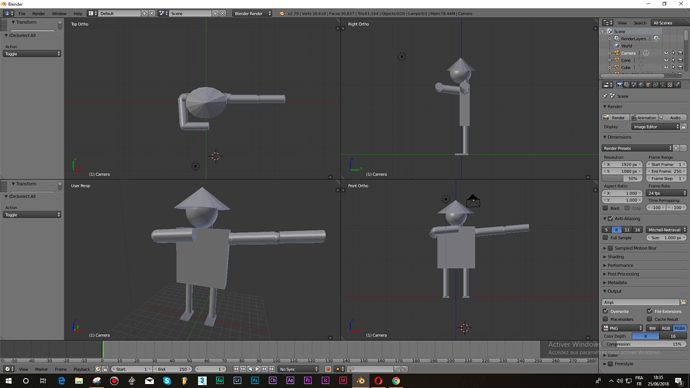690x388 pixels.
Task: Open the Windows Start menu
Action: 8,381
